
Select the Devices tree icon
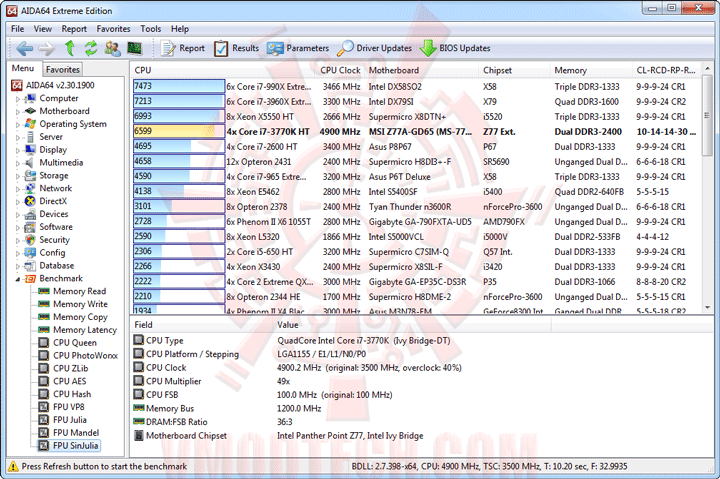(30, 214)
